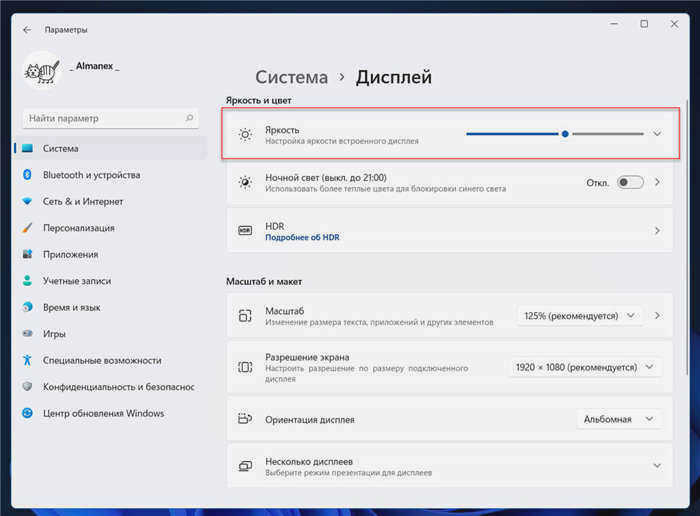
Task: Click the Масштаб scale icon
Action: point(245,316)
